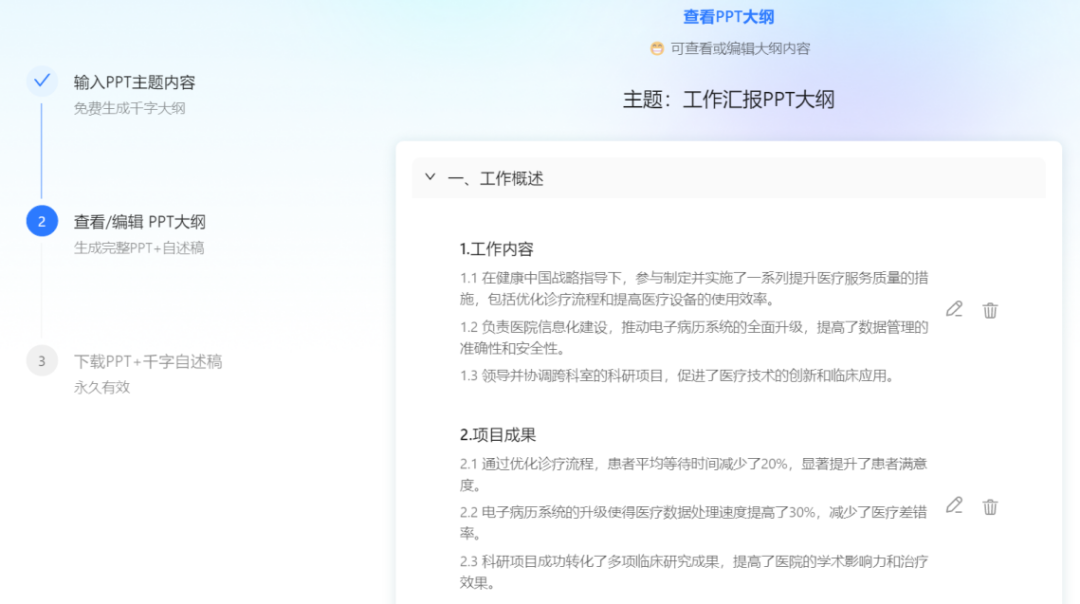
Task: Click the title 主题：工作汇报PPT大纲
Action: 727,99
